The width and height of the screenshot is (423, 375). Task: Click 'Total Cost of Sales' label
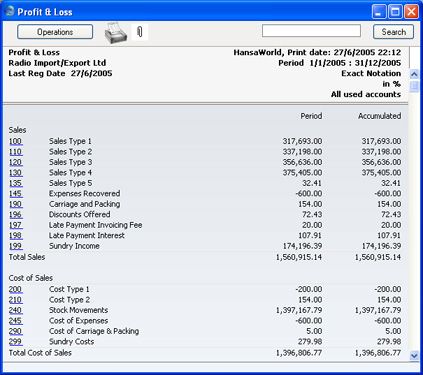click(x=40, y=353)
